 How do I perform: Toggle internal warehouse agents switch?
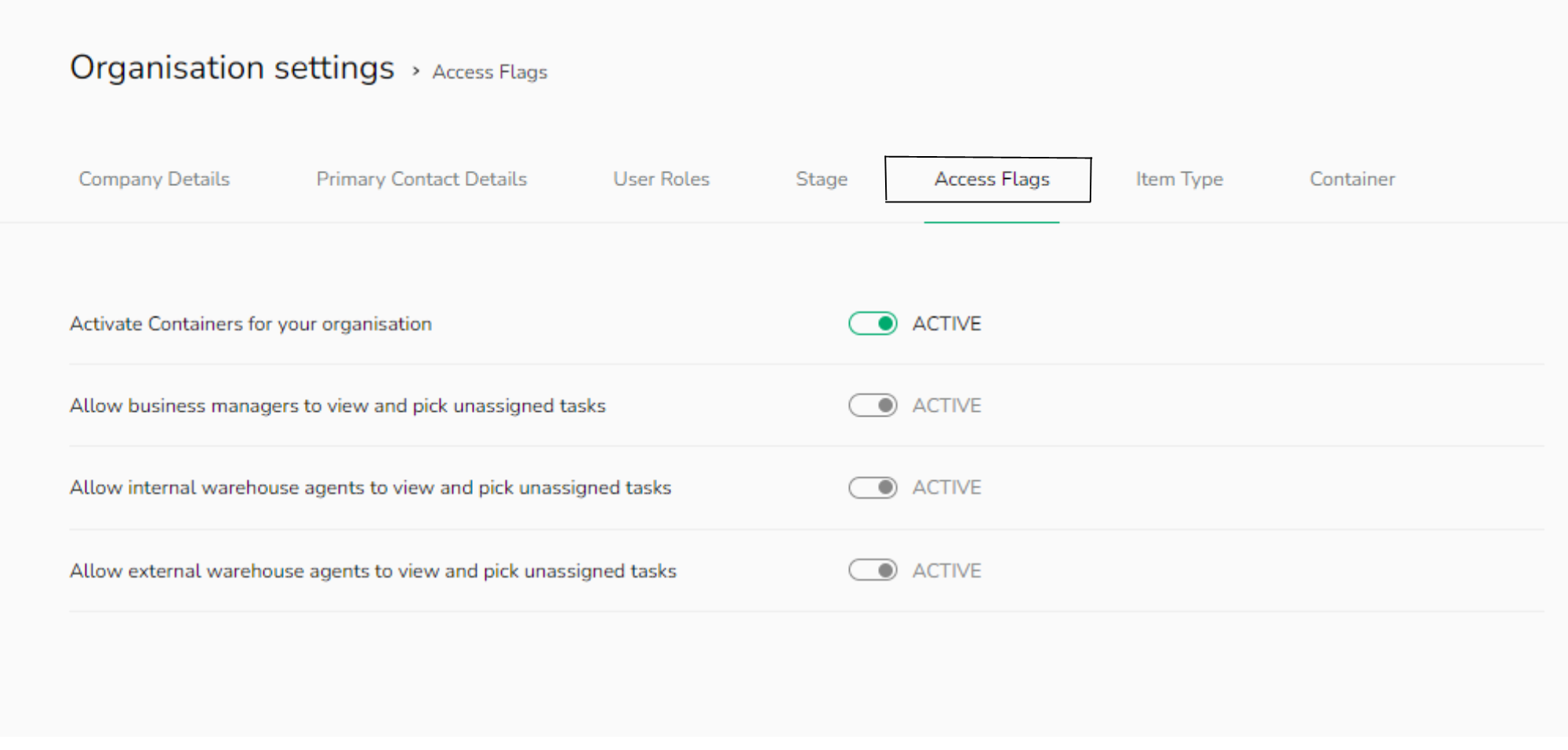coord(873,487)
